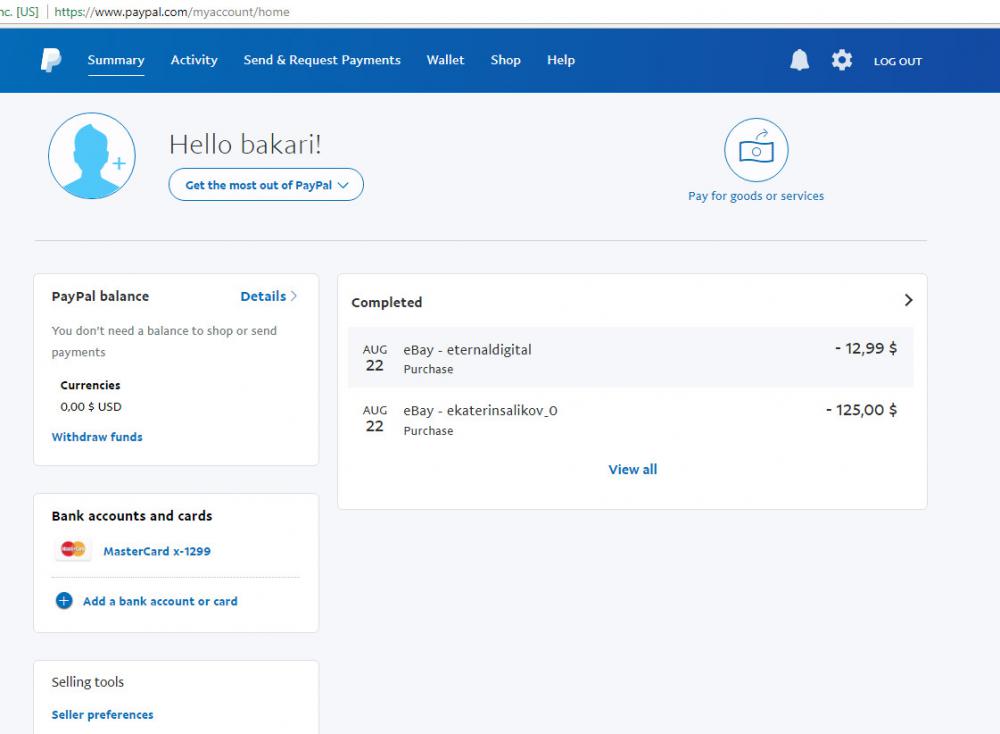Viewport: 1000px width, 734px height.
Task: Switch to the Activity tab
Action: [x=194, y=60]
